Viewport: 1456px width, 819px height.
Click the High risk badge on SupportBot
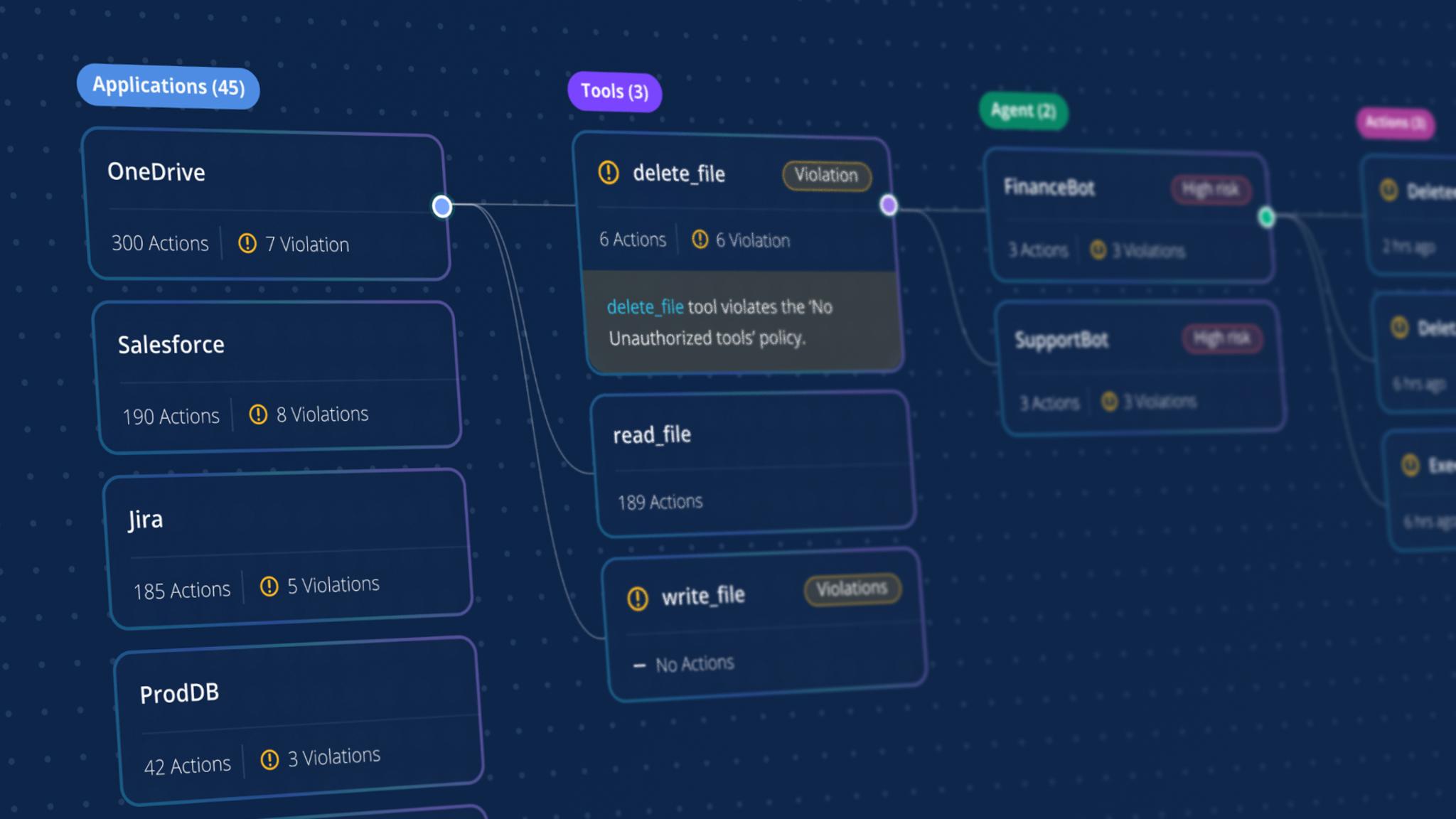click(1222, 338)
